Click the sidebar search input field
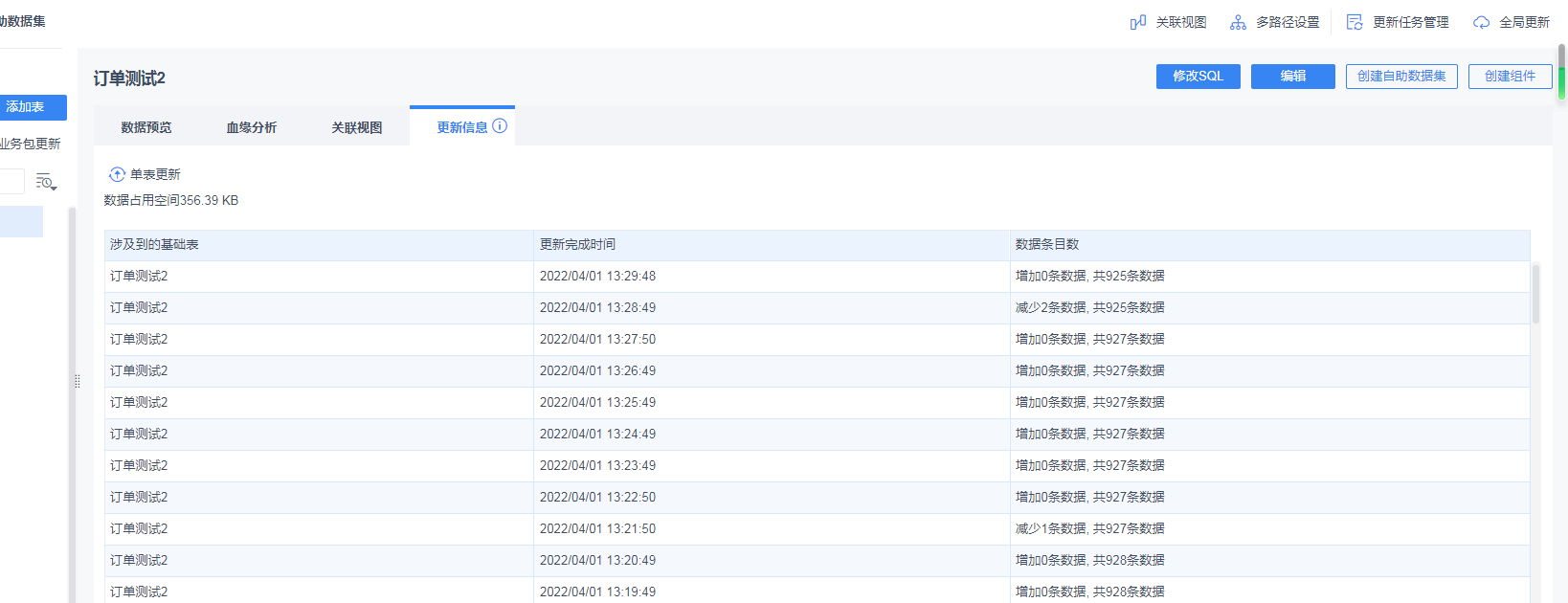1568x603 pixels. point(11,181)
